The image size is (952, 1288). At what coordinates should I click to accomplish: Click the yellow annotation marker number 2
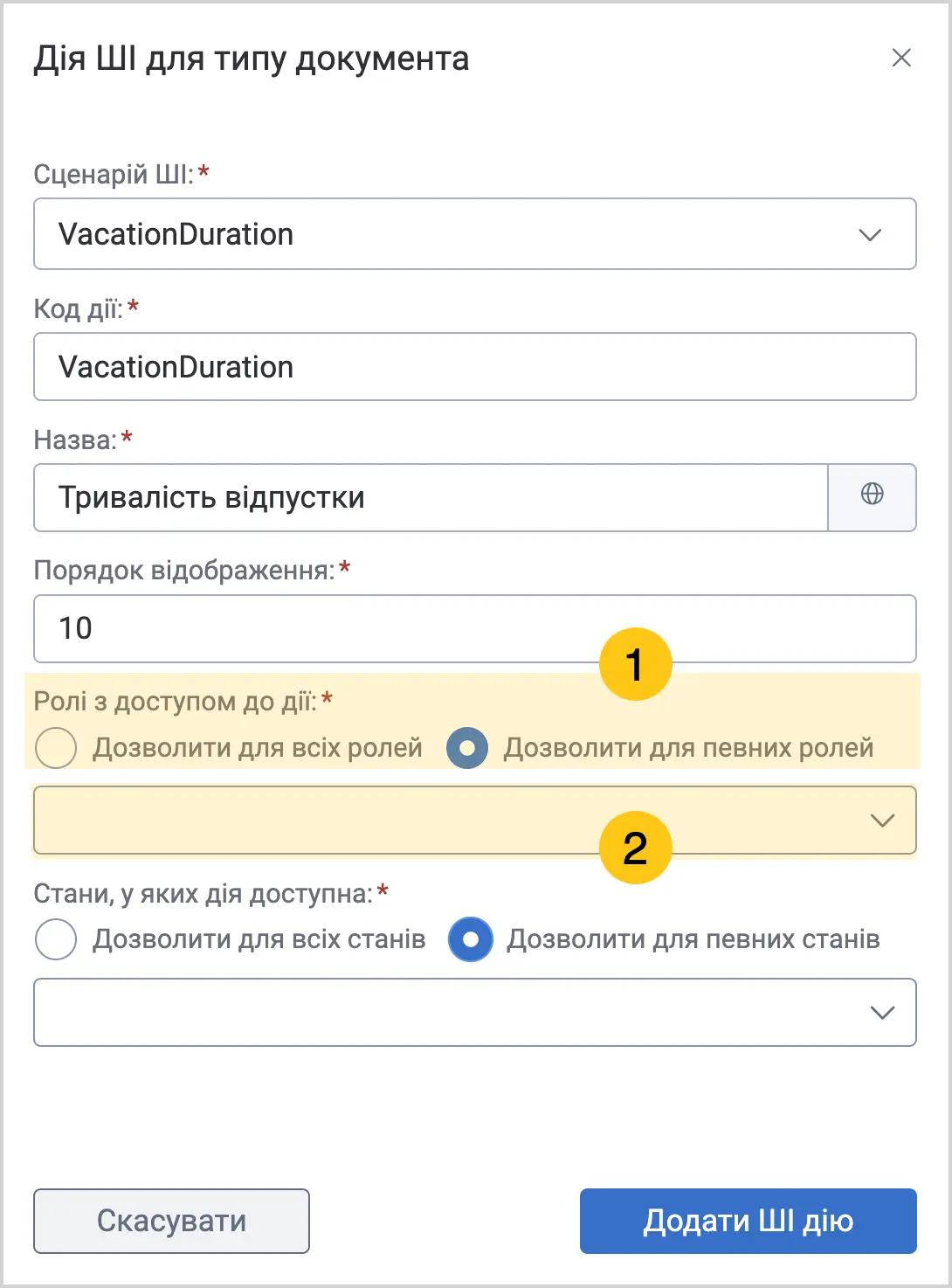point(636,848)
